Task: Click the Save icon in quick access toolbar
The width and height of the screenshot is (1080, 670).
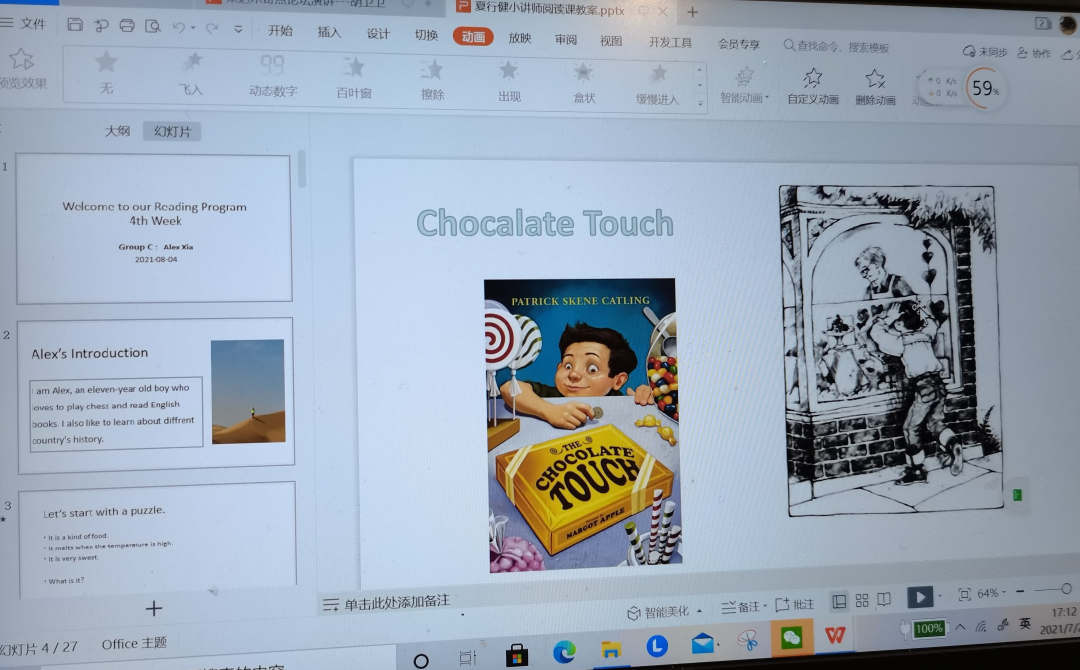Action: pyautogui.click(x=74, y=25)
